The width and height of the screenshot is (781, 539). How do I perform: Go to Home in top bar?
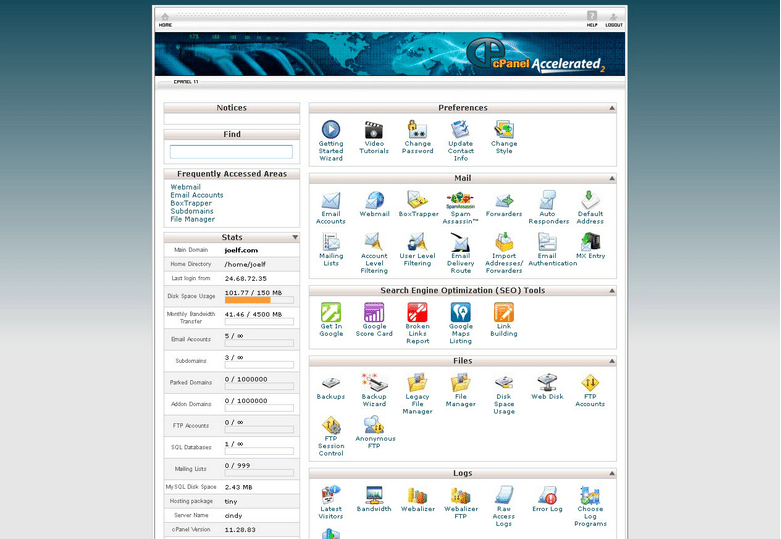pyautogui.click(x=165, y=19)
